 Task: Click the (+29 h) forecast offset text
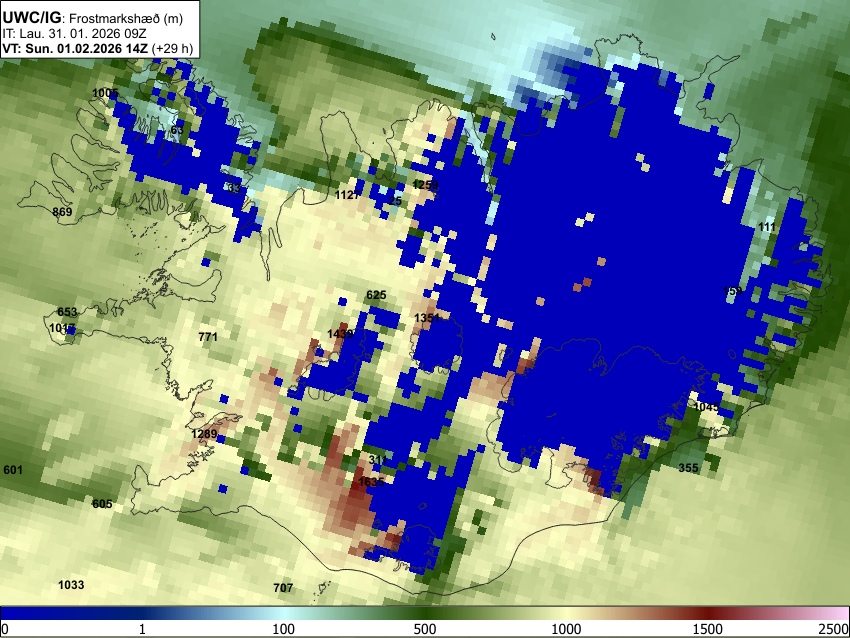(172, 48)
